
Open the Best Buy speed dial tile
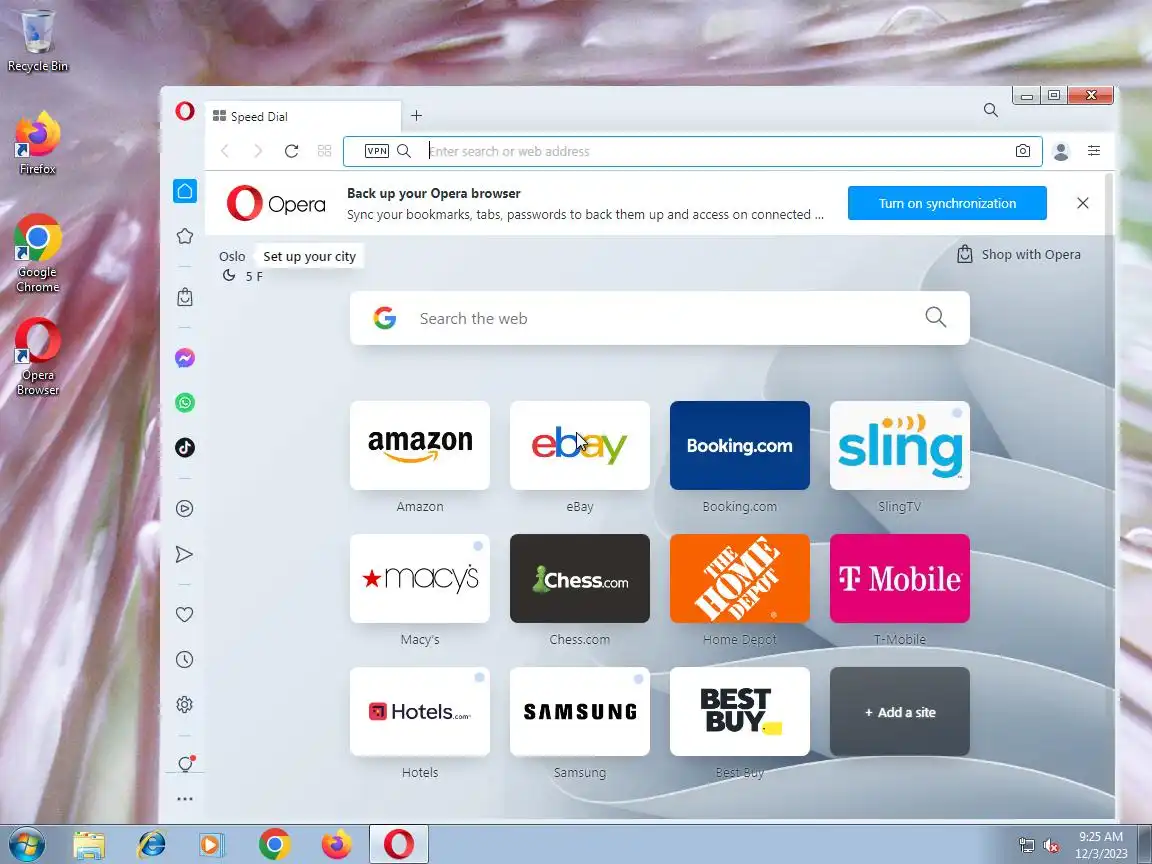pos(740,712)
